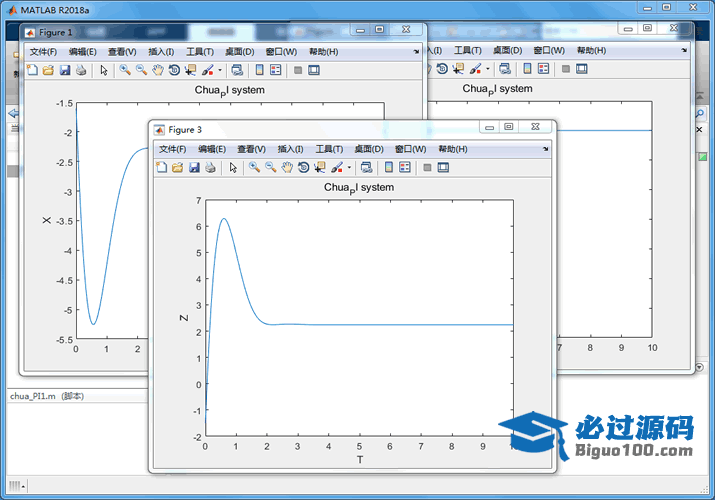Click Insert Colorbar icon in Figure 3

(389, 167)
